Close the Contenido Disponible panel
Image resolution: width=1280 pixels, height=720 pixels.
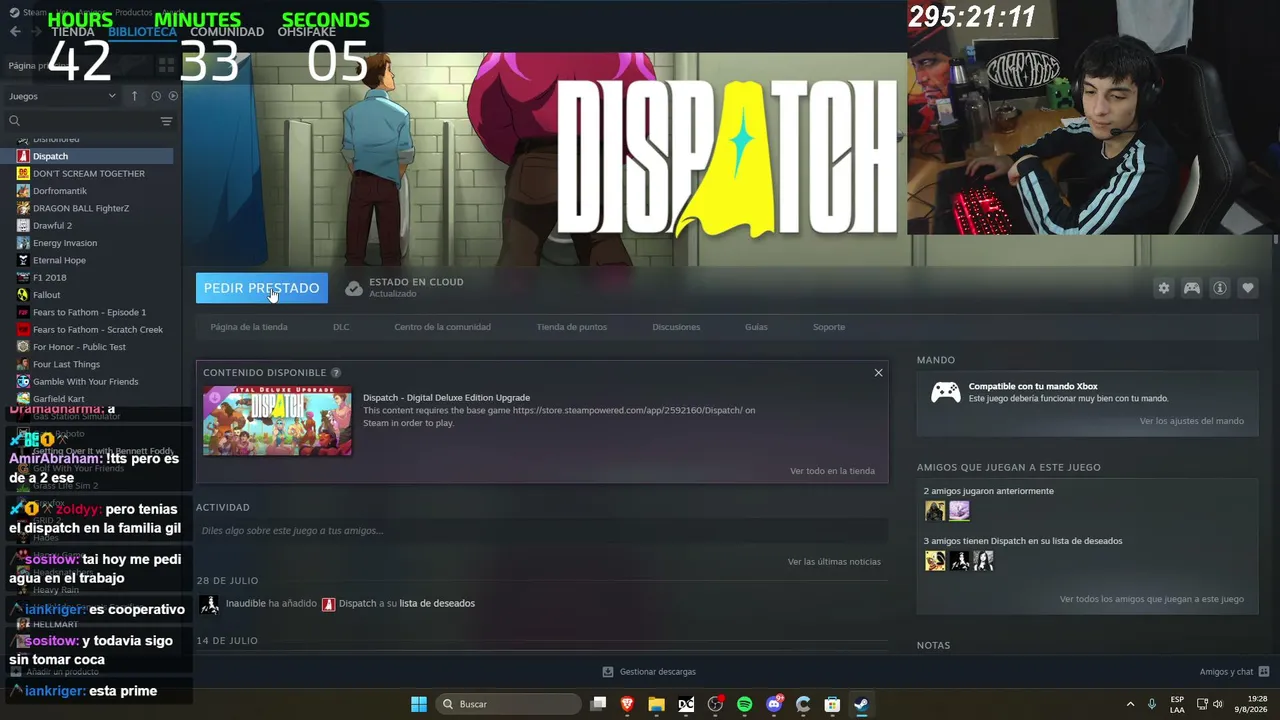[878, 373]
